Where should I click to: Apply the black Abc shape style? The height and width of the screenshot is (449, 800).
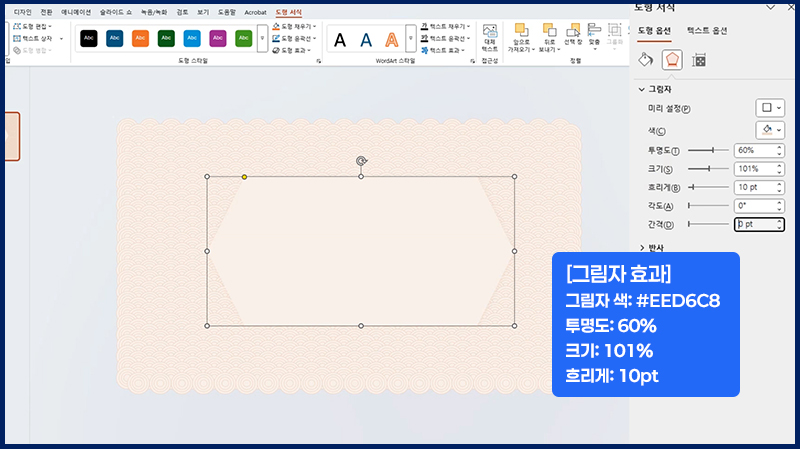point(89,38)
